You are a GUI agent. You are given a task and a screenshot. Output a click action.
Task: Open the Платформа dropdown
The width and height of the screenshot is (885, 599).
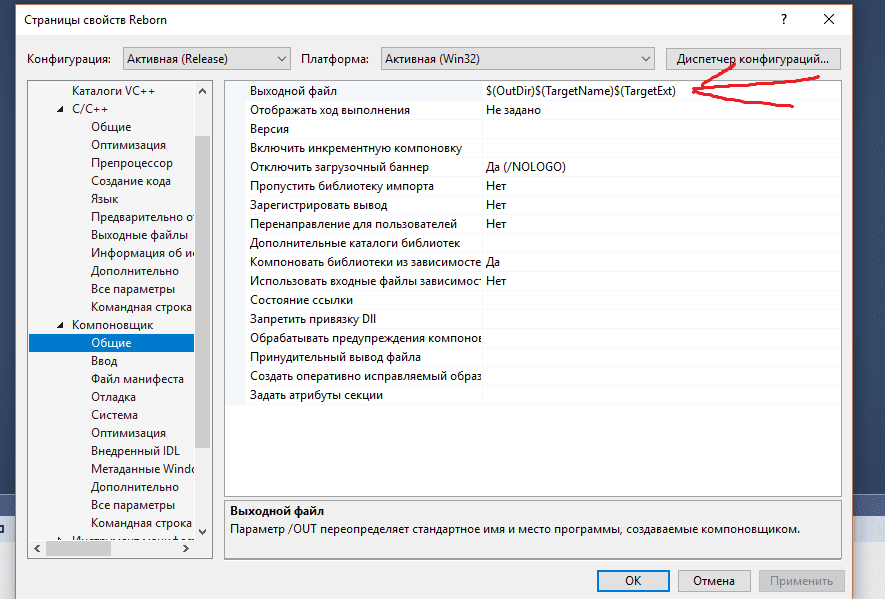click(517, 59)
